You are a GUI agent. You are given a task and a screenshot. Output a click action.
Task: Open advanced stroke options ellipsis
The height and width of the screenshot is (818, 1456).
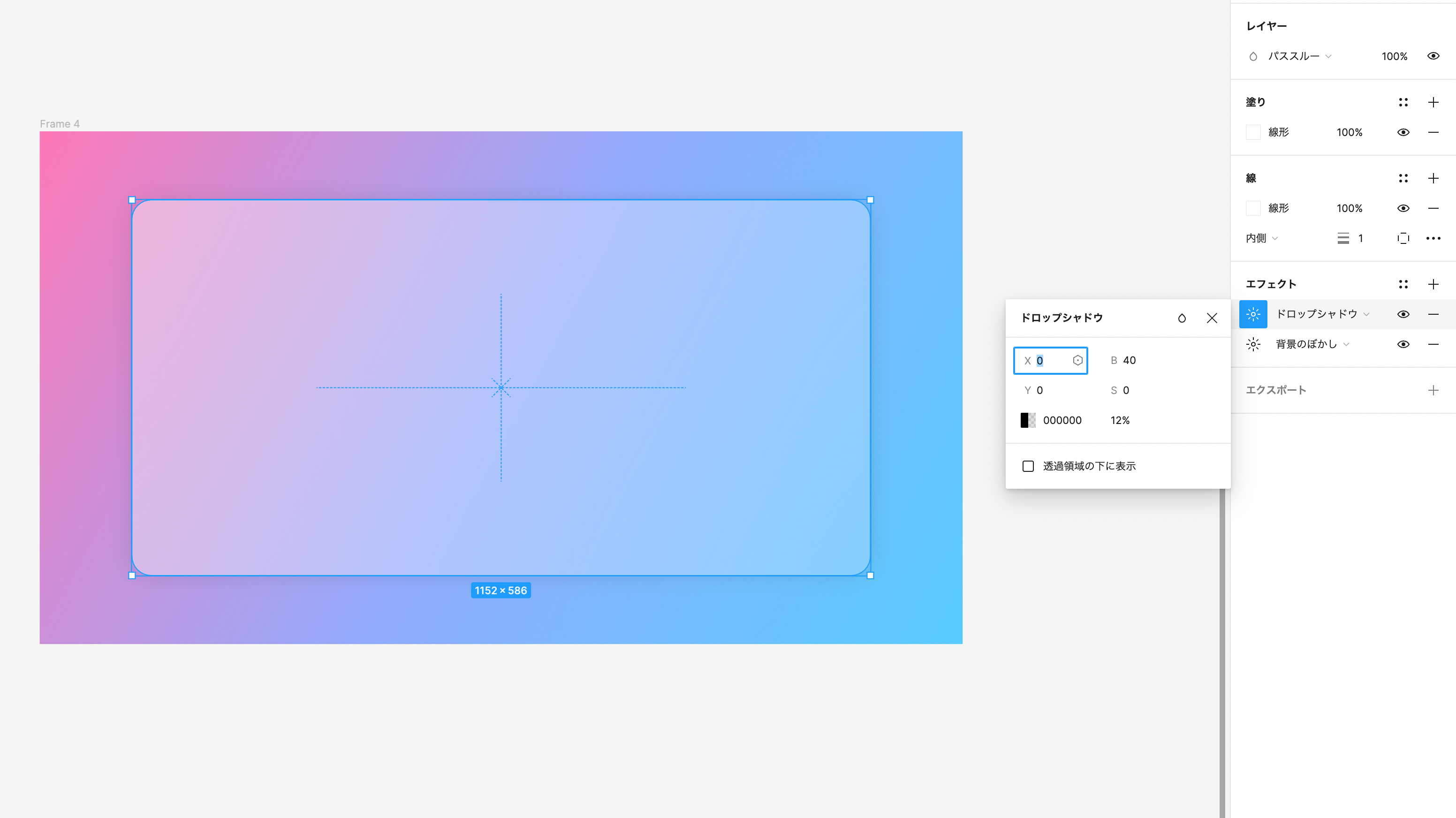[1433, 239]
